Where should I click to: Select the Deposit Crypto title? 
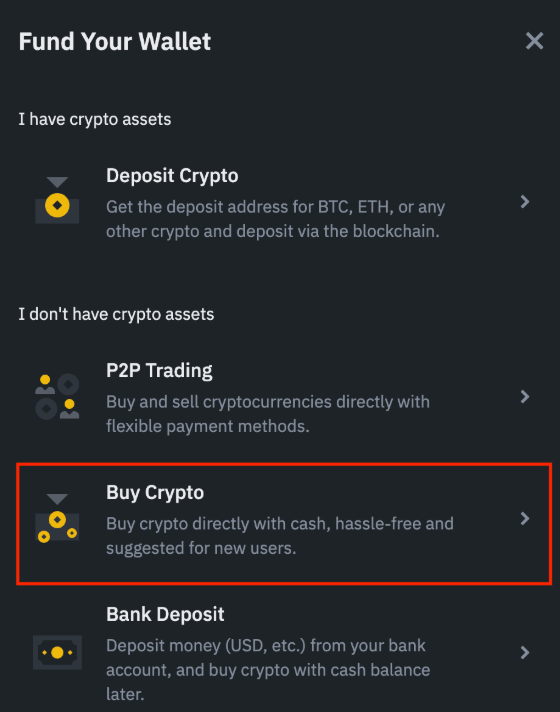click(172, 176)
